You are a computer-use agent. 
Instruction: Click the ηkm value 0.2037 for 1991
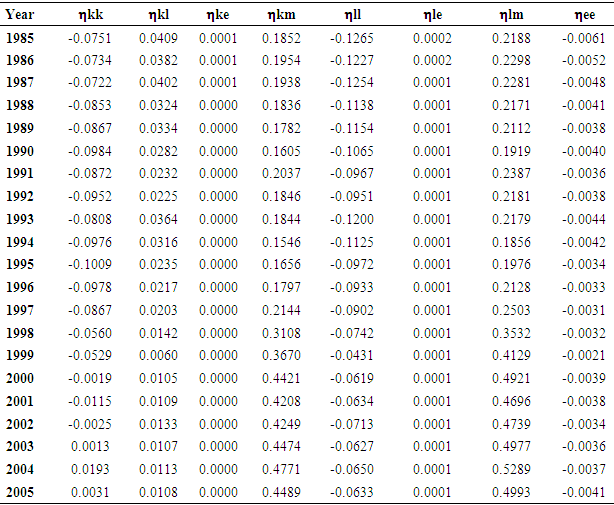pyautogui.click(x=280, y=174)
